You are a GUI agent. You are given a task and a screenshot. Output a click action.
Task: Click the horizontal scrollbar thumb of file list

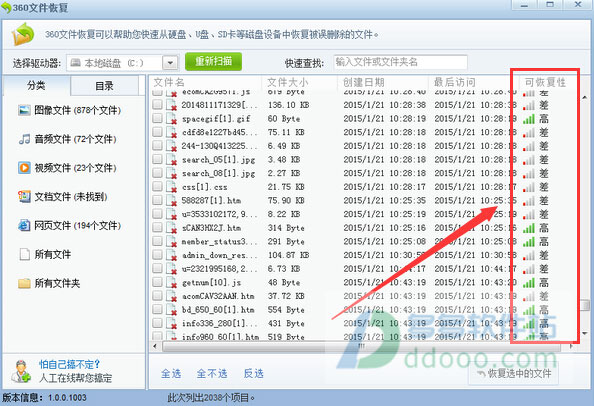tap(362, 346)
